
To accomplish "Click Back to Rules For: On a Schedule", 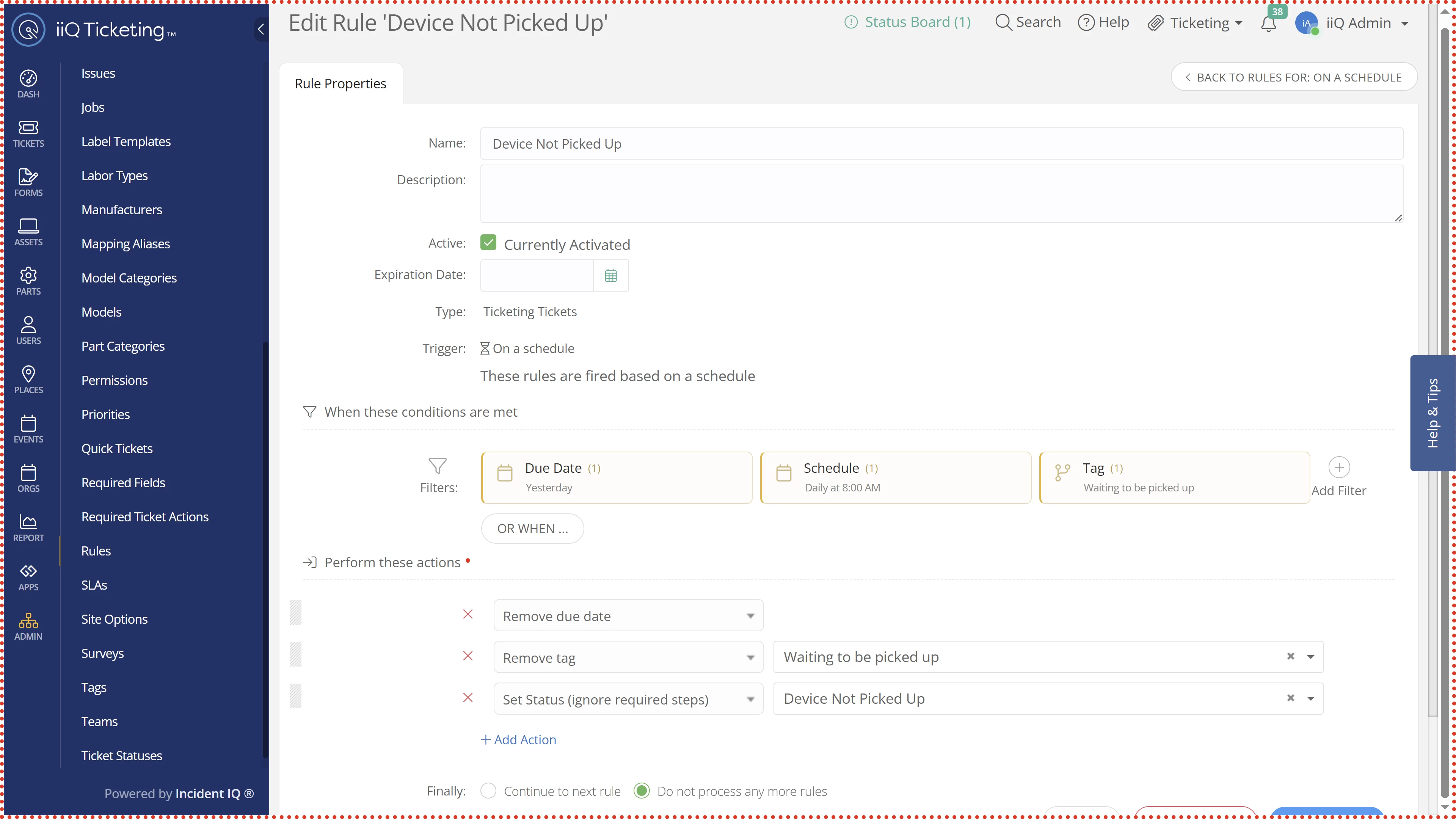I will click(1294, 77).
